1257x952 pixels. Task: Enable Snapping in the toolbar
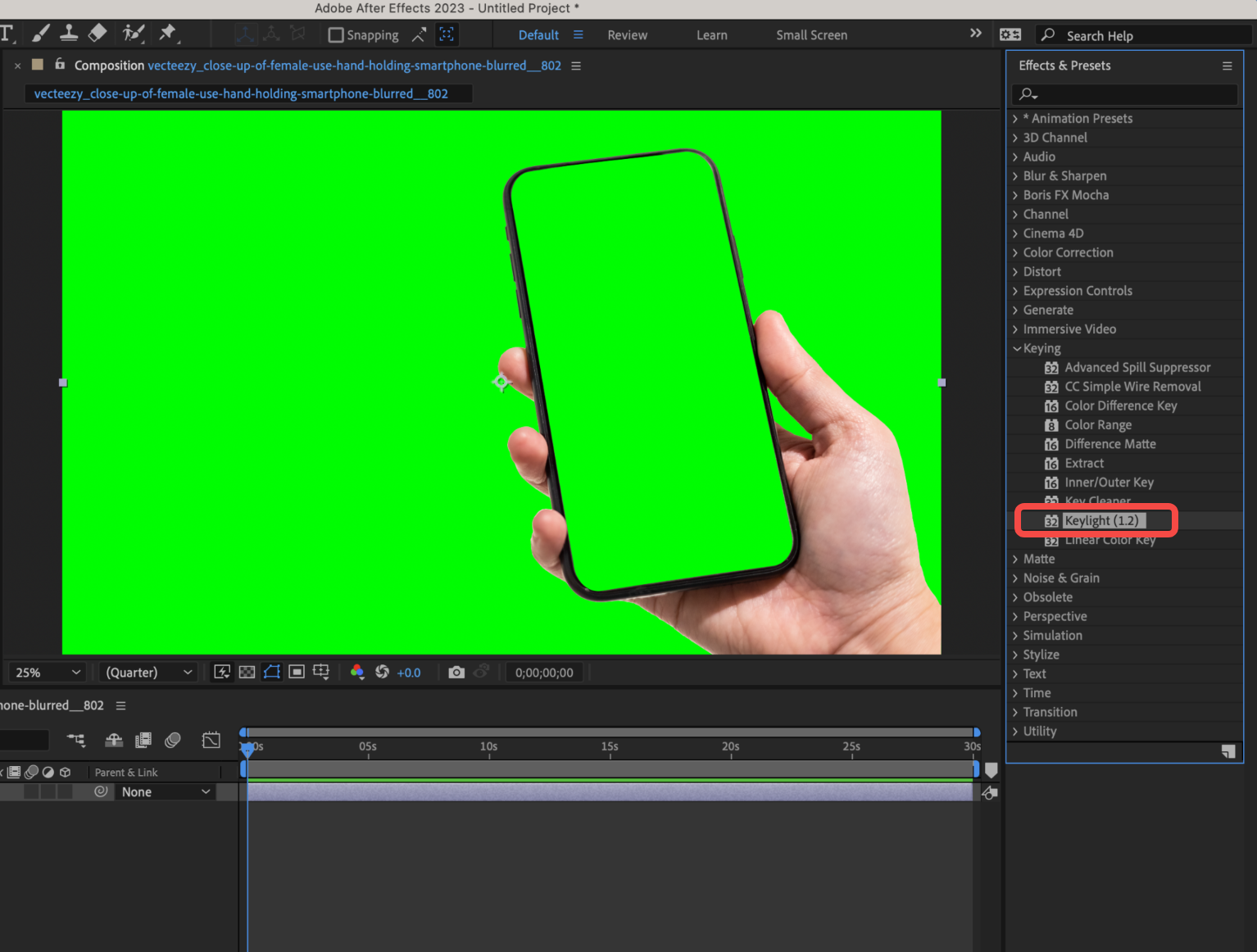pyautogui.click(x=335, y=34)
